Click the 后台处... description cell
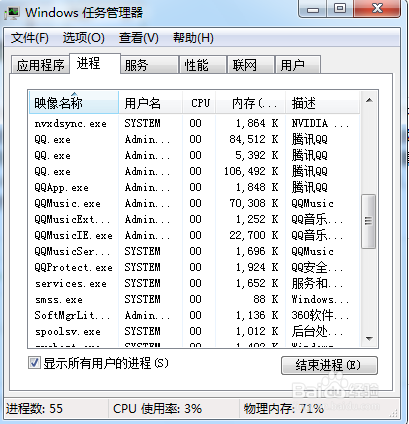 (x=317, y=331)
